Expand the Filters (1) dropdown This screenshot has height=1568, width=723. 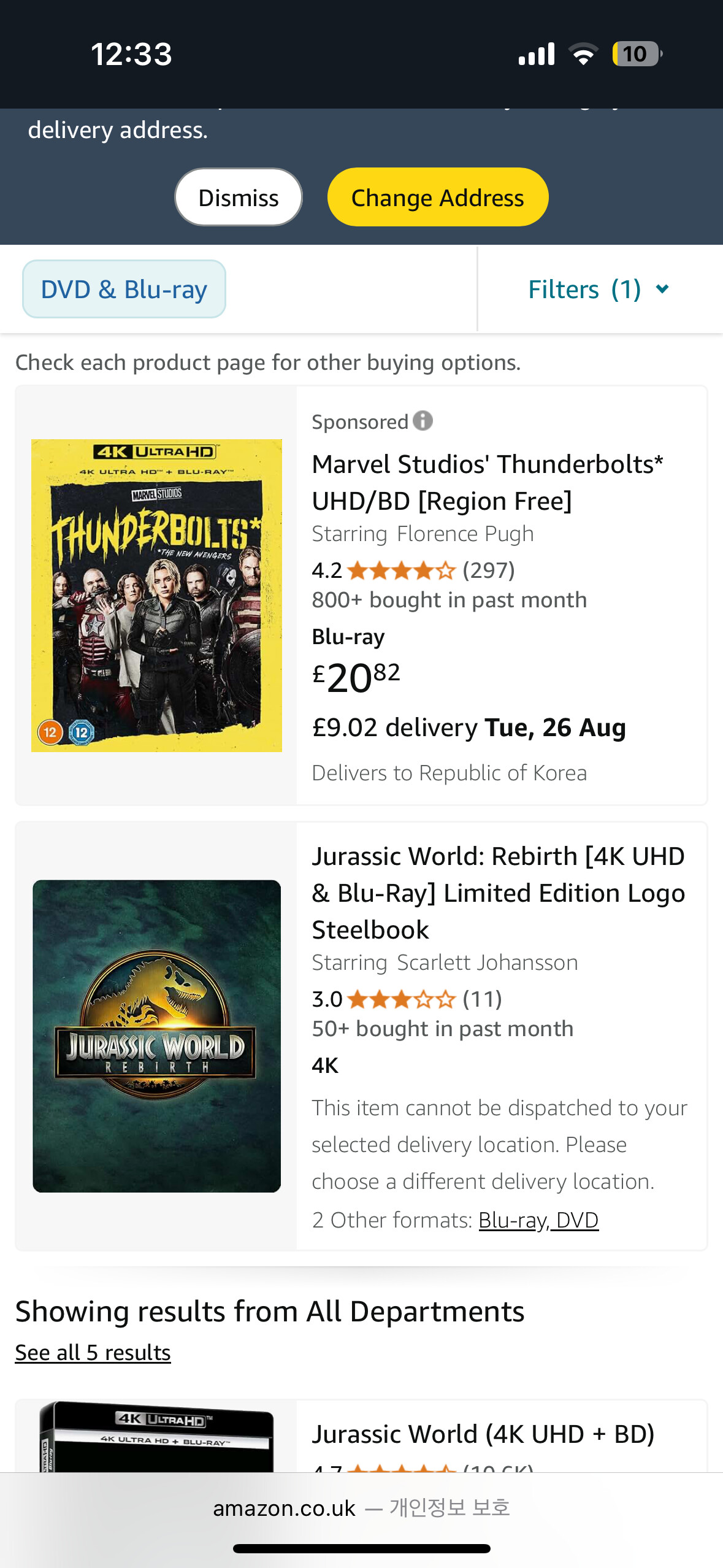[x=599, y=290]
